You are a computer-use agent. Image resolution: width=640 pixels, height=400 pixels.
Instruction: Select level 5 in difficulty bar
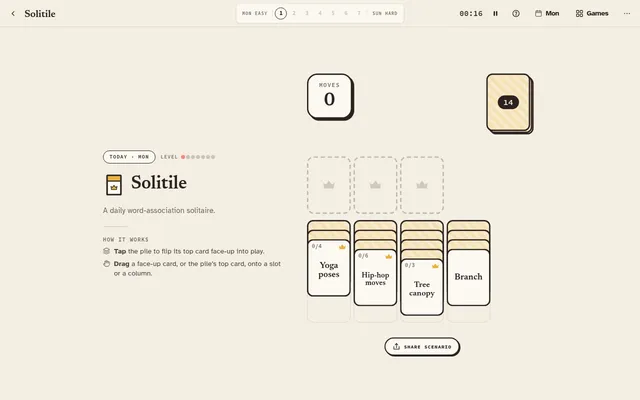point(333,13)
